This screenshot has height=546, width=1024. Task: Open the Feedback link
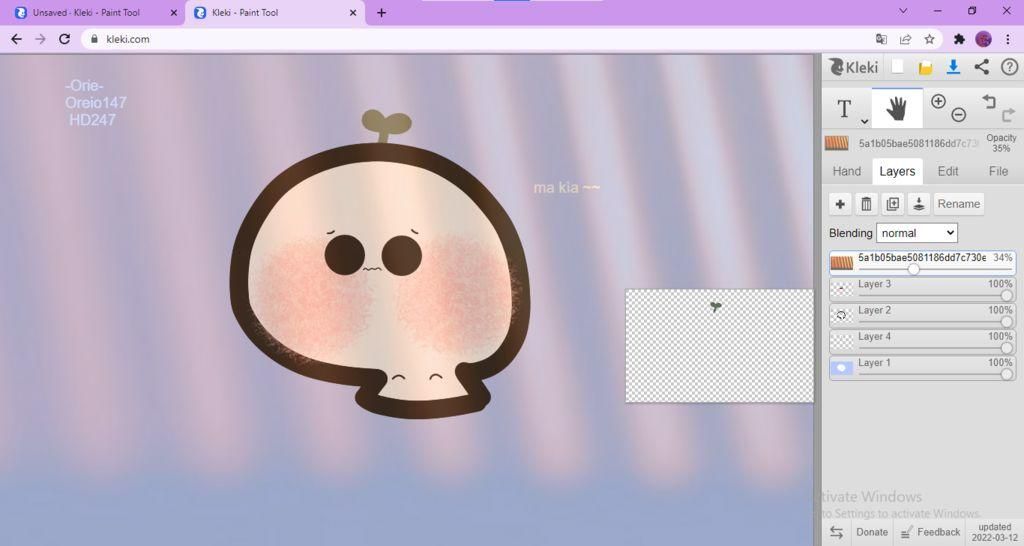(x=931, y=532)
